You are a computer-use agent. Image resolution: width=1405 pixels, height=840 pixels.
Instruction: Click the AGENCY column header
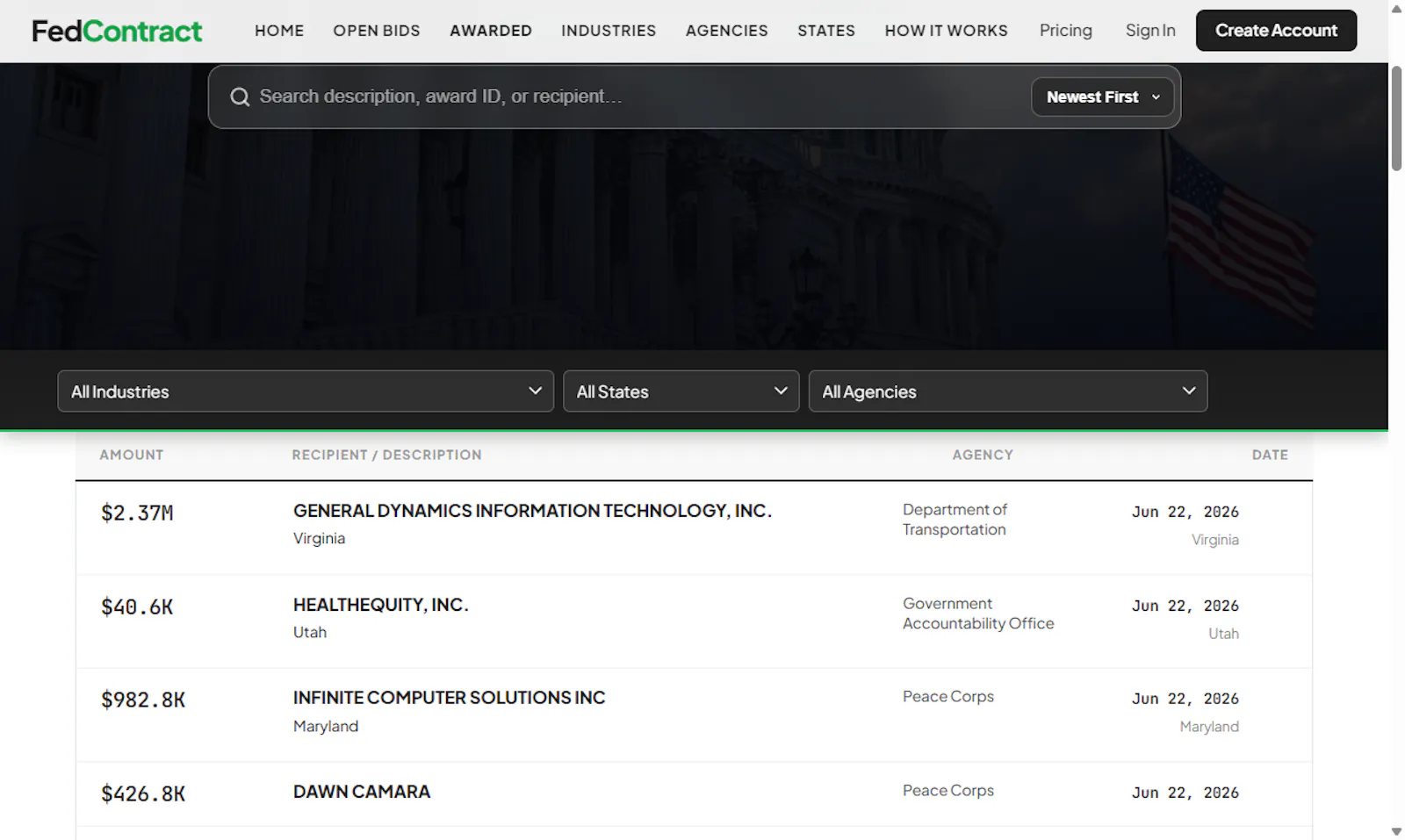(x=983, y=455)
